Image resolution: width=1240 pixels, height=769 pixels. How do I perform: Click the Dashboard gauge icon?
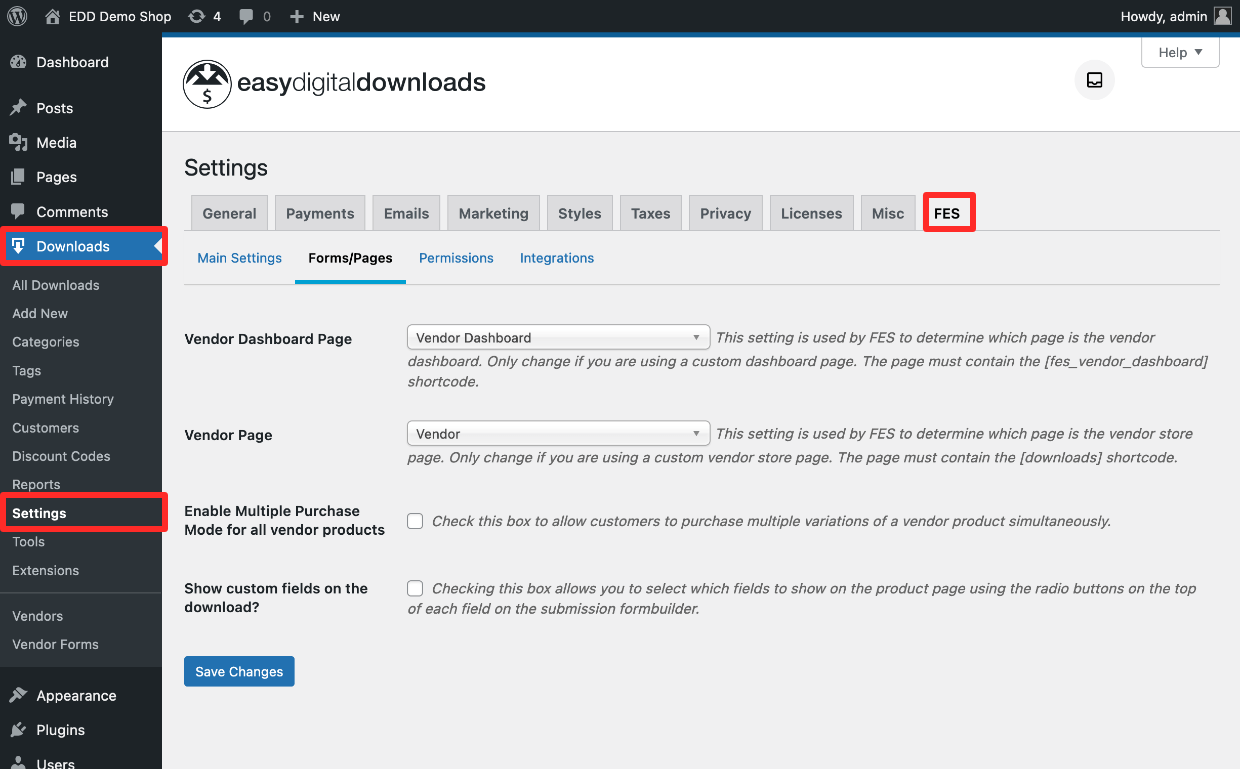[18, 62]
